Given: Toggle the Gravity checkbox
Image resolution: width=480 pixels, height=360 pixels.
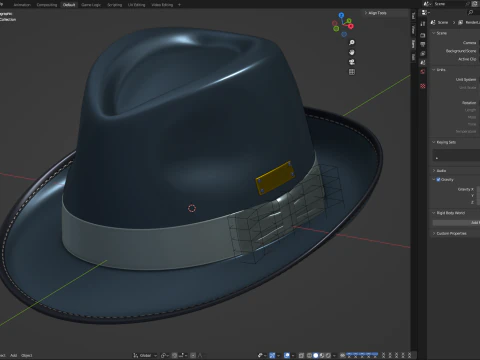Looking at the screenshot, I should (438, 180).
